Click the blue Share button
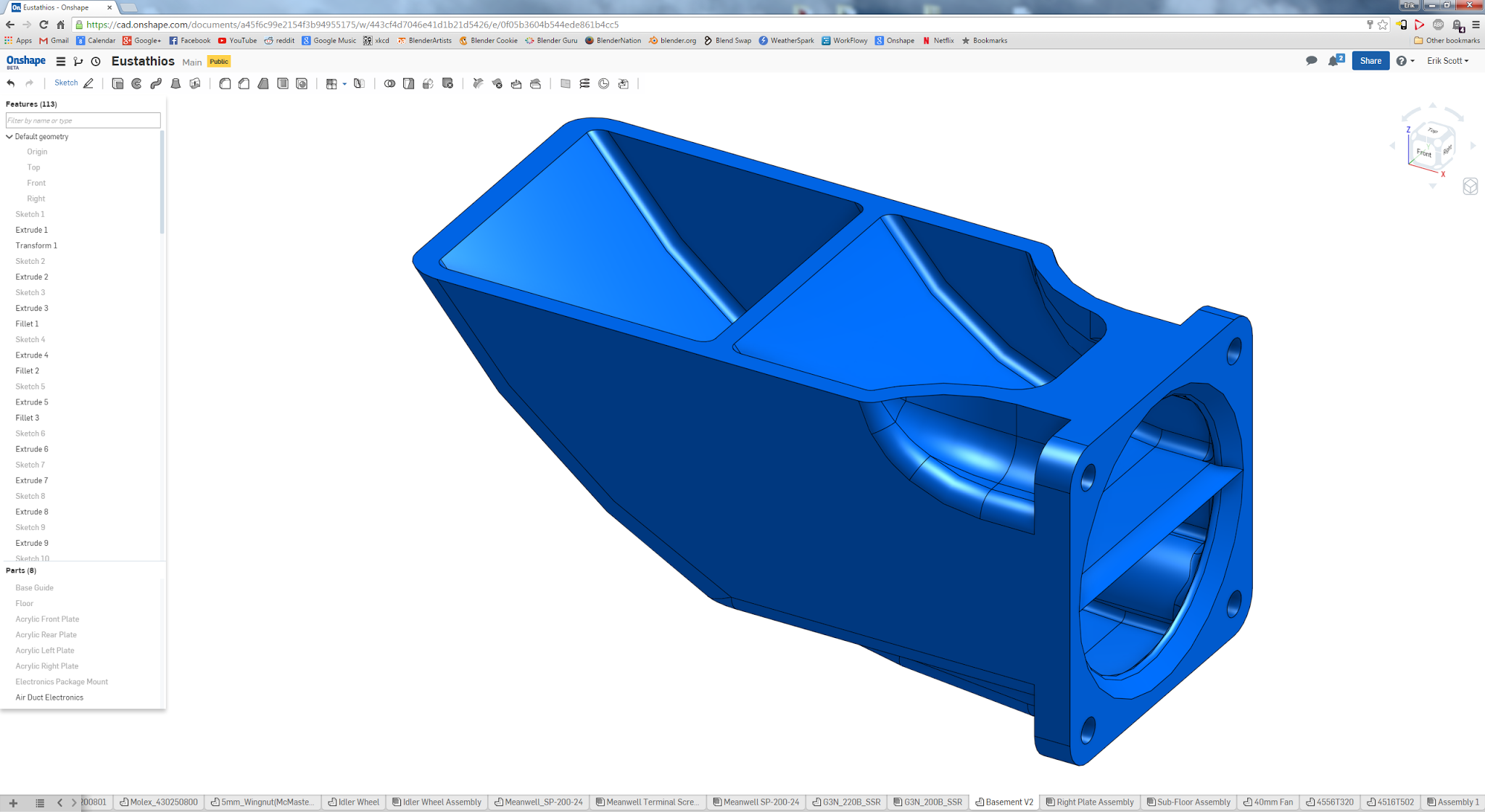 tap(1370, 61)
